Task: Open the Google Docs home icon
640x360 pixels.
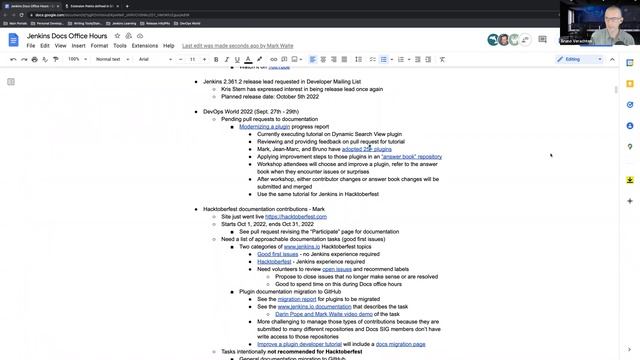Action: pyautogui.click(x=13, y=40)
